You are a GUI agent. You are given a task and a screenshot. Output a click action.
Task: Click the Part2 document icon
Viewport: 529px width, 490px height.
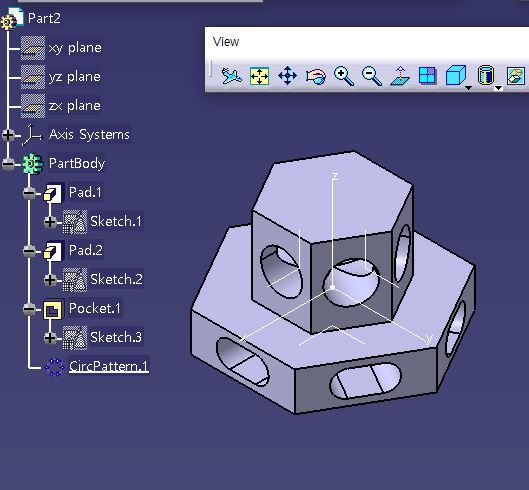point(12,19)
